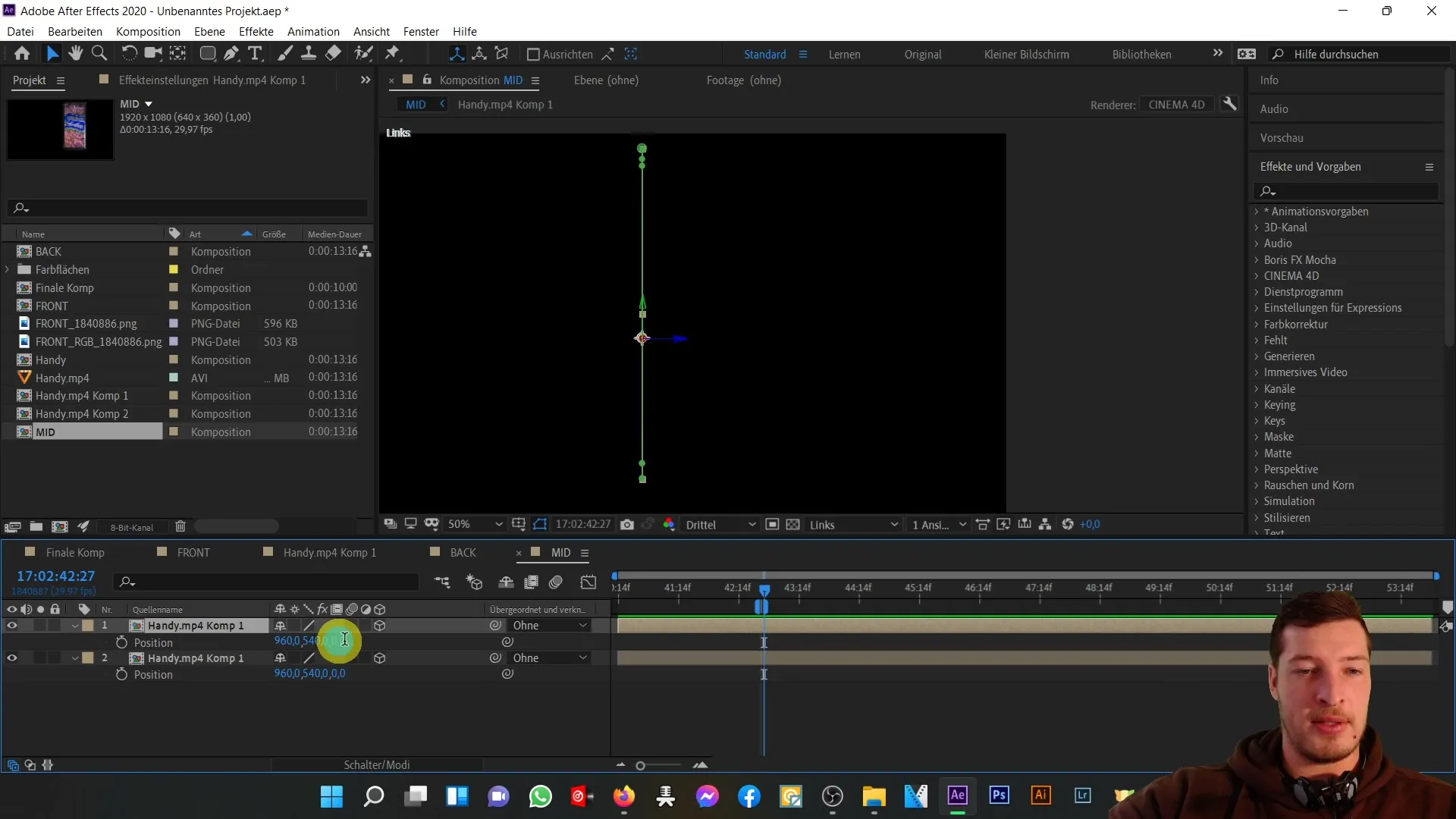Click the Handy.mp4 Komp 1 tab in timeline
1456x819 pixels.
pyautogui.click(x=331, y=552)
